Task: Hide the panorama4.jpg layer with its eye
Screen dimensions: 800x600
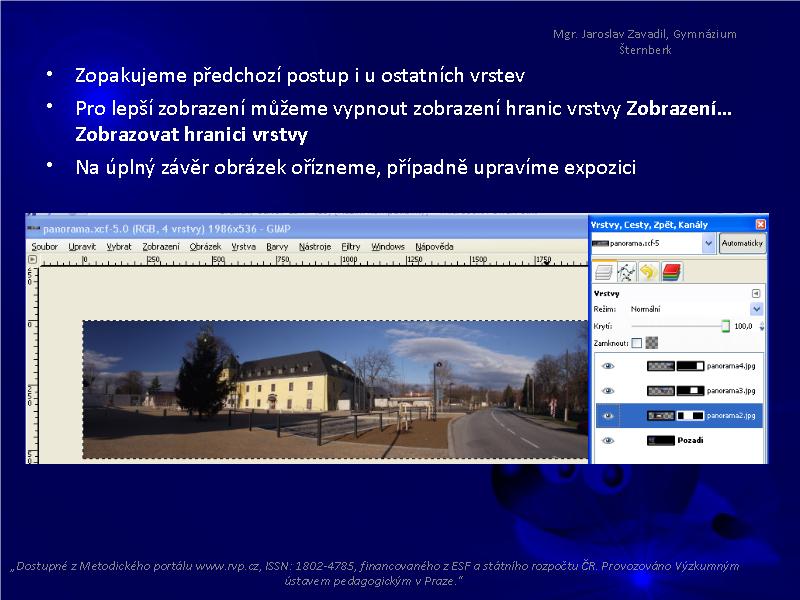Action: (x=608, y=366)
